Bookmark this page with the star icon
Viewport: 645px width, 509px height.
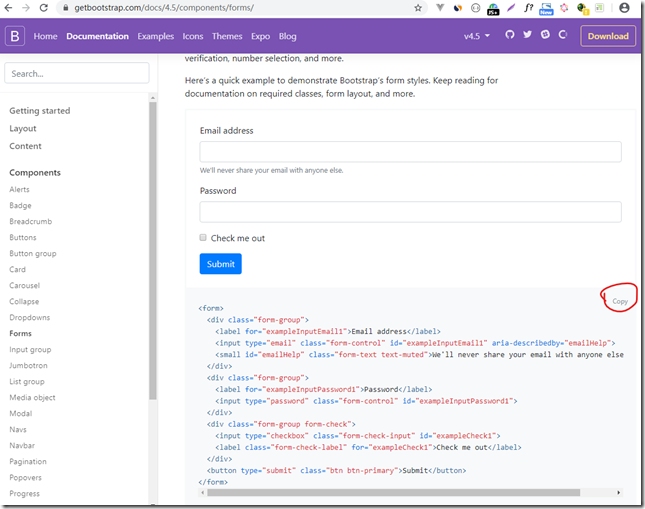click(x=418, y=8)
